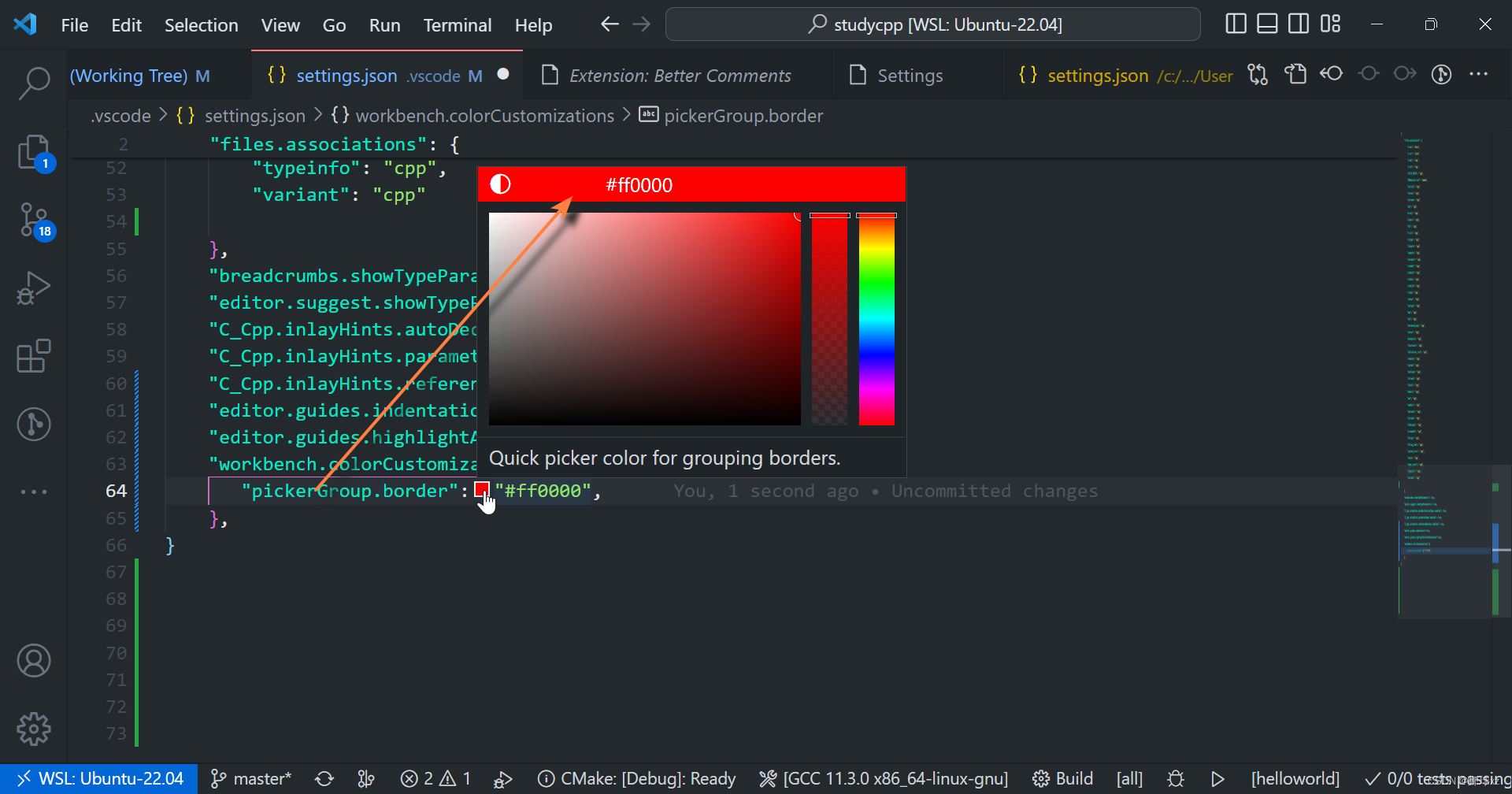The image size is (1512, 794).
Task: Open Customize Layout icon
Action: pyautogui.click(x=1330, y=24)
